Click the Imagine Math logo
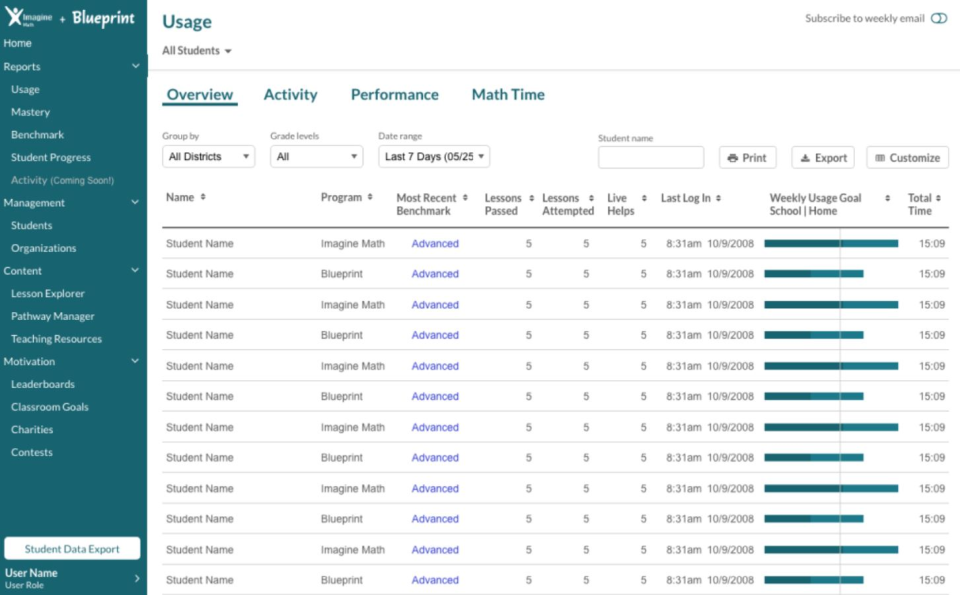Screen dimensions: 960x595 pos(27,16)
